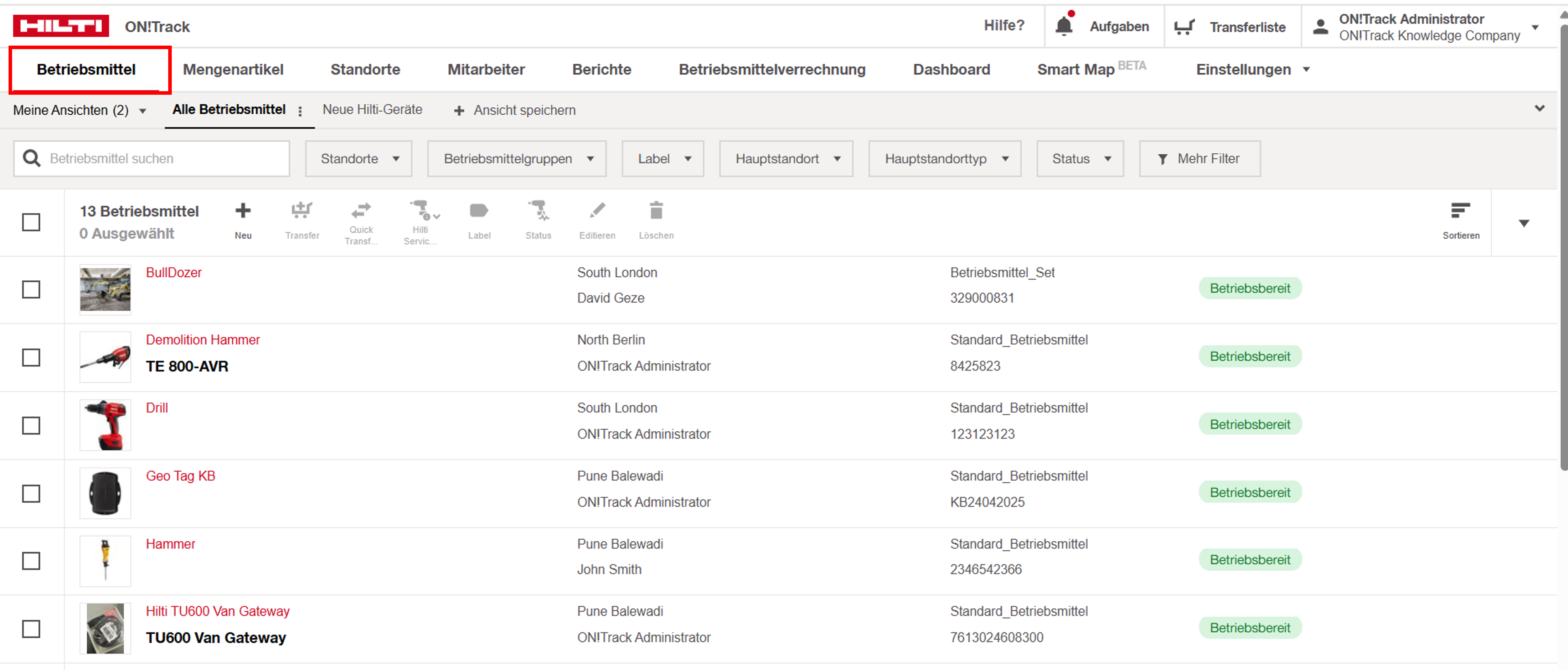Click plus icon beside Ansicht speichern

[459, 110]
